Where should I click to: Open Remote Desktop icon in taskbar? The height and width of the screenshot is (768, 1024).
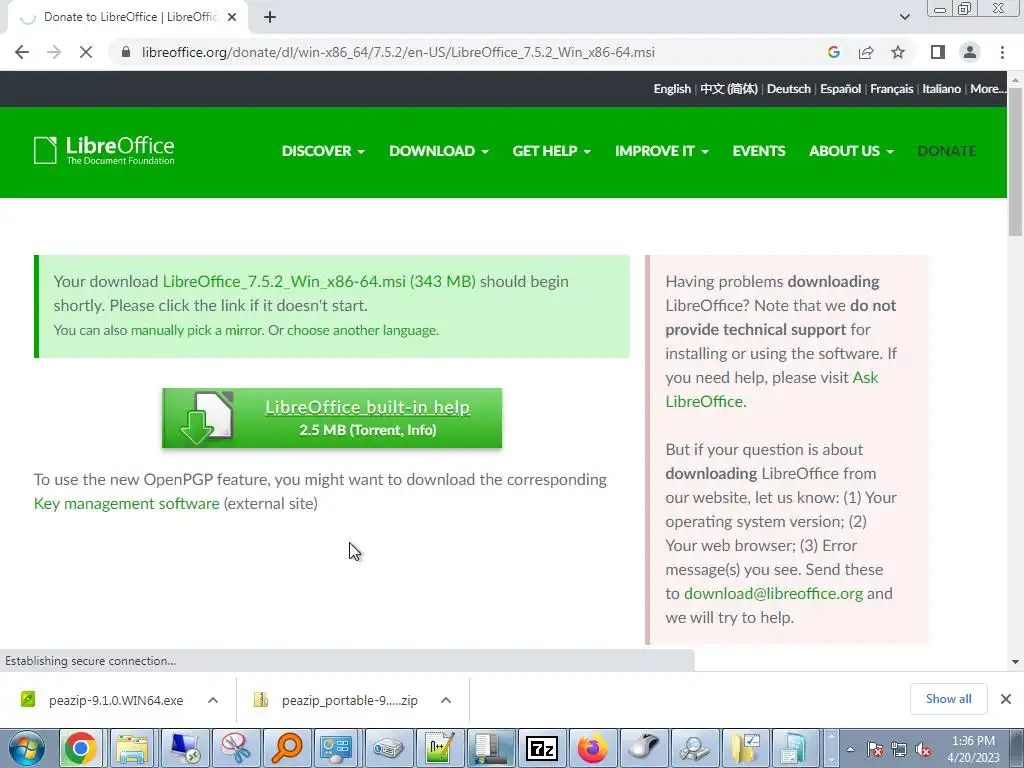(184, 748)
